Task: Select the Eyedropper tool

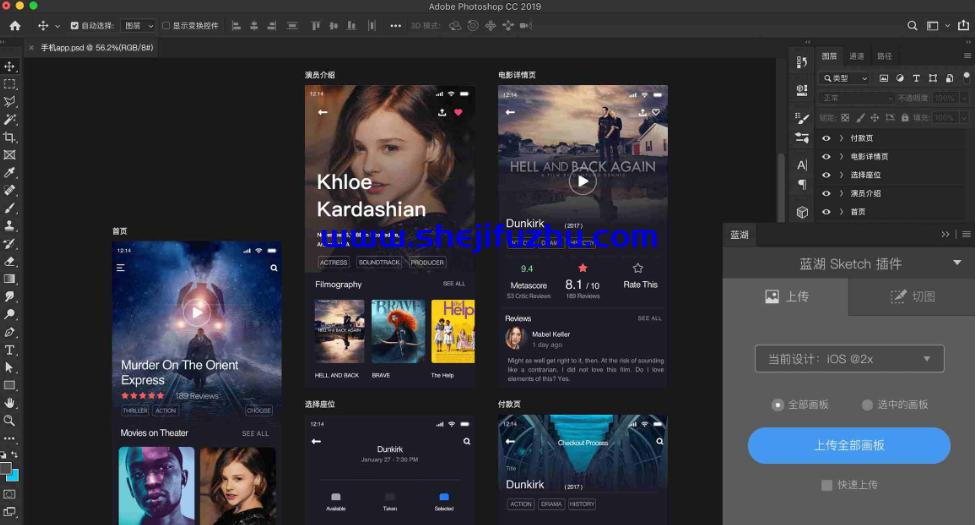Action: coord(9,173)
